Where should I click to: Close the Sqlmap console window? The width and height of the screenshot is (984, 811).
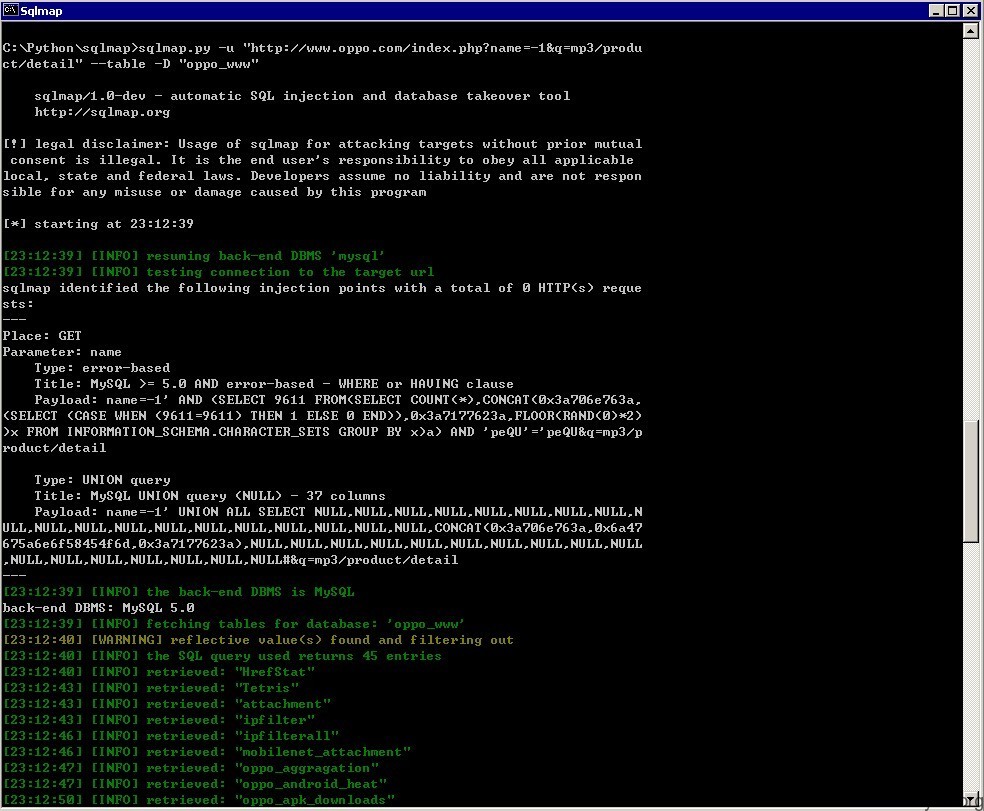[x=971, y=10]
